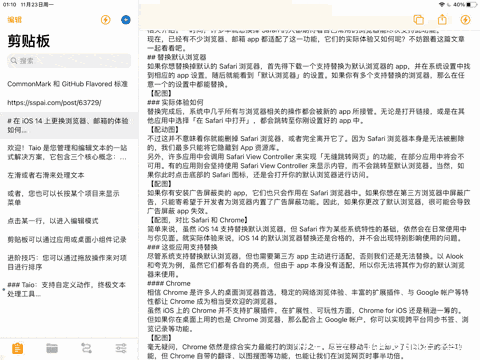The image size is (480, 360).
Task: Click '### 实际体验如何' heading line
Action: pyautogui.click(x=175, y=103)
